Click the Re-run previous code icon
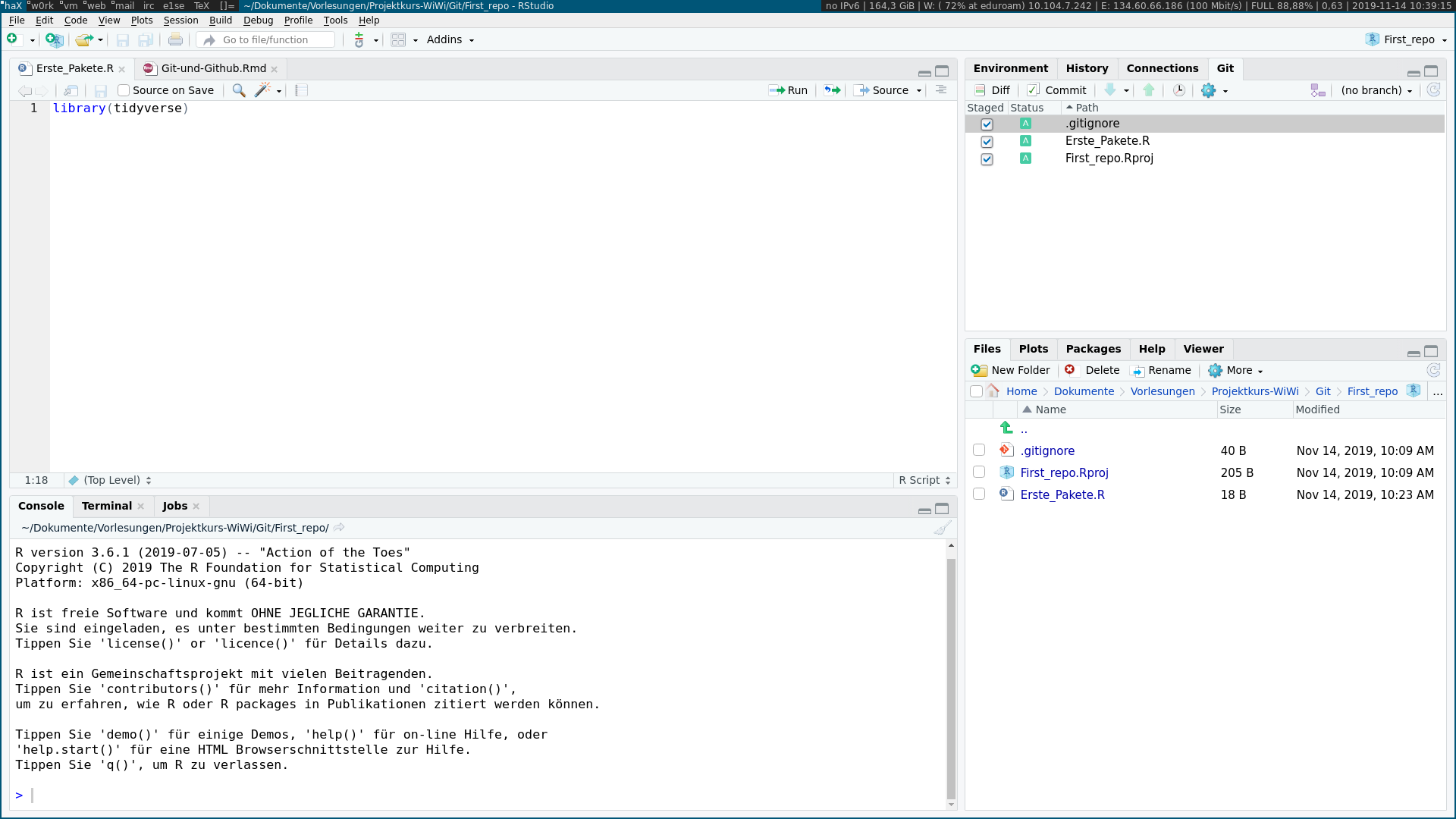 832,90
